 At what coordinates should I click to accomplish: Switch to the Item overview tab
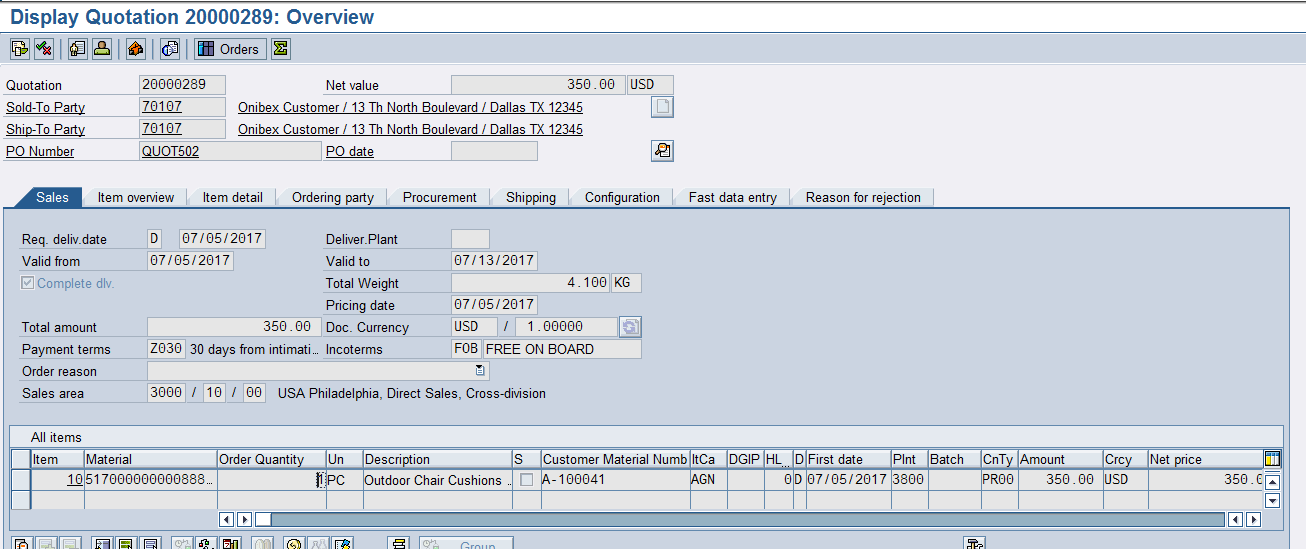[136, 197]
